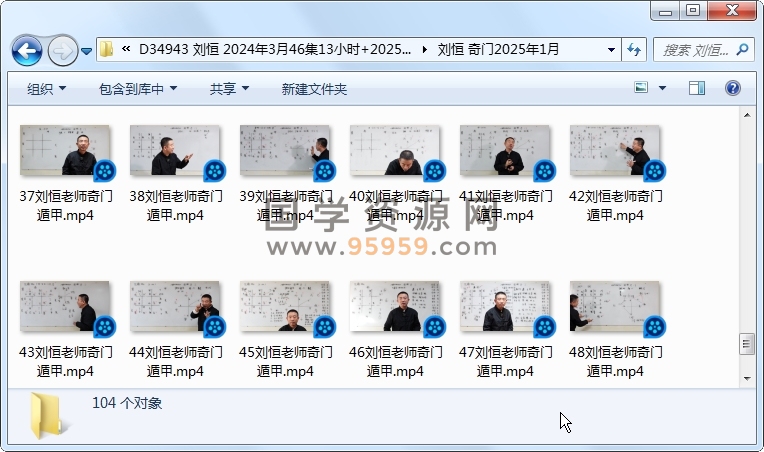Image resolution: width=764 pixels, height=452 pixels.
Task: Click the Help question mark icon
Action: point(732,89)
